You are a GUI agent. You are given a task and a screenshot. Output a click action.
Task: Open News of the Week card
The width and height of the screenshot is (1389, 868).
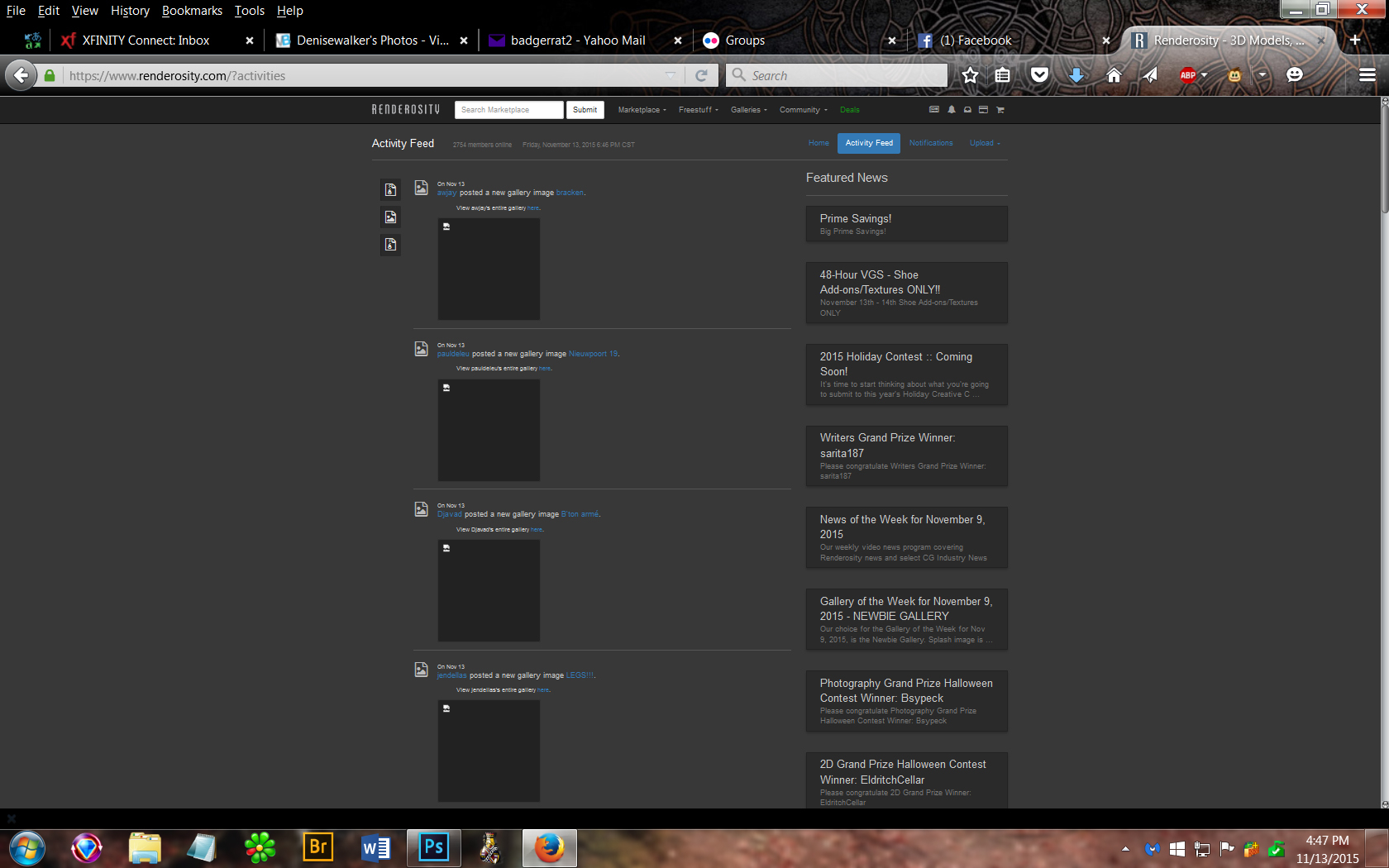[907, 537]
